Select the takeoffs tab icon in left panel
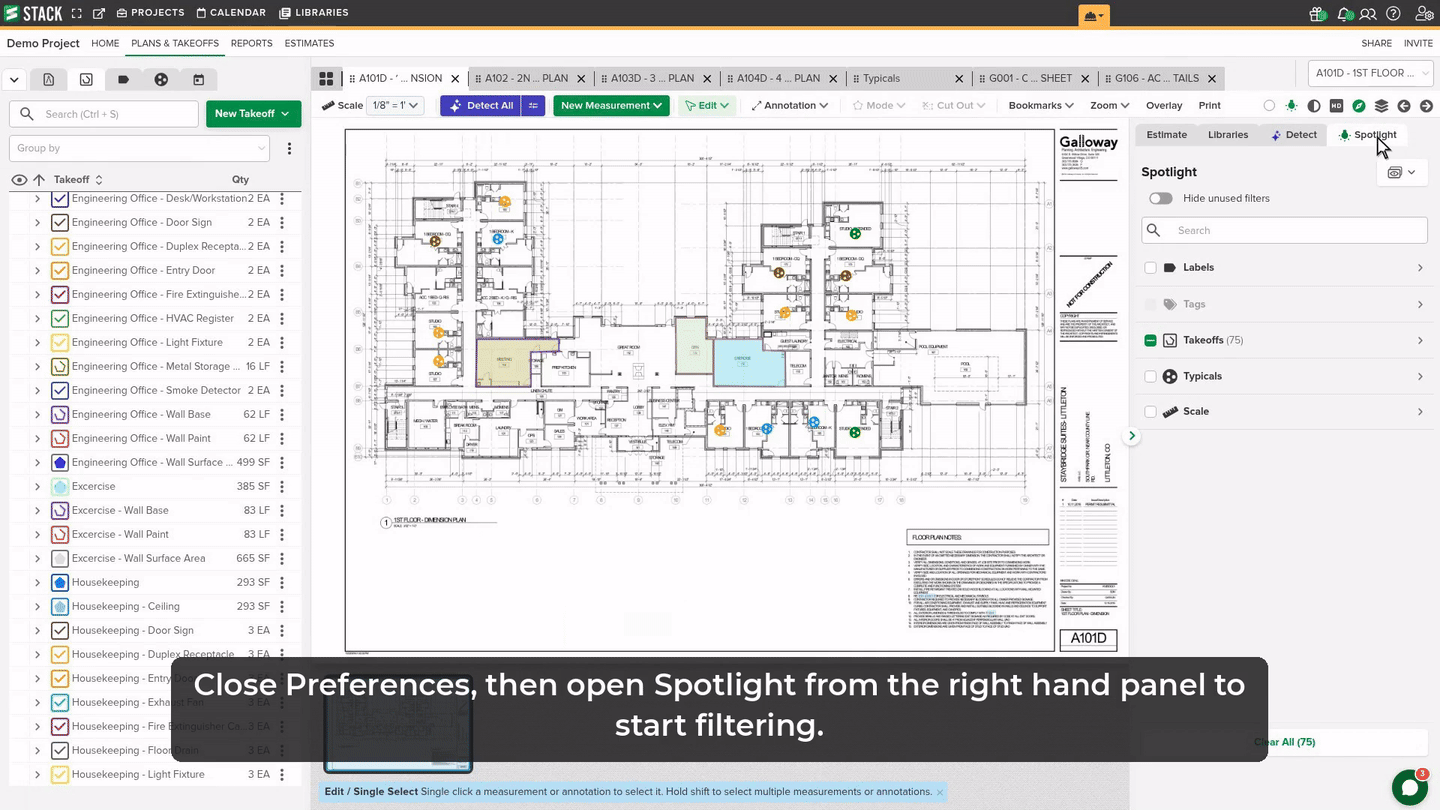1440x810 pixels. 86,80
